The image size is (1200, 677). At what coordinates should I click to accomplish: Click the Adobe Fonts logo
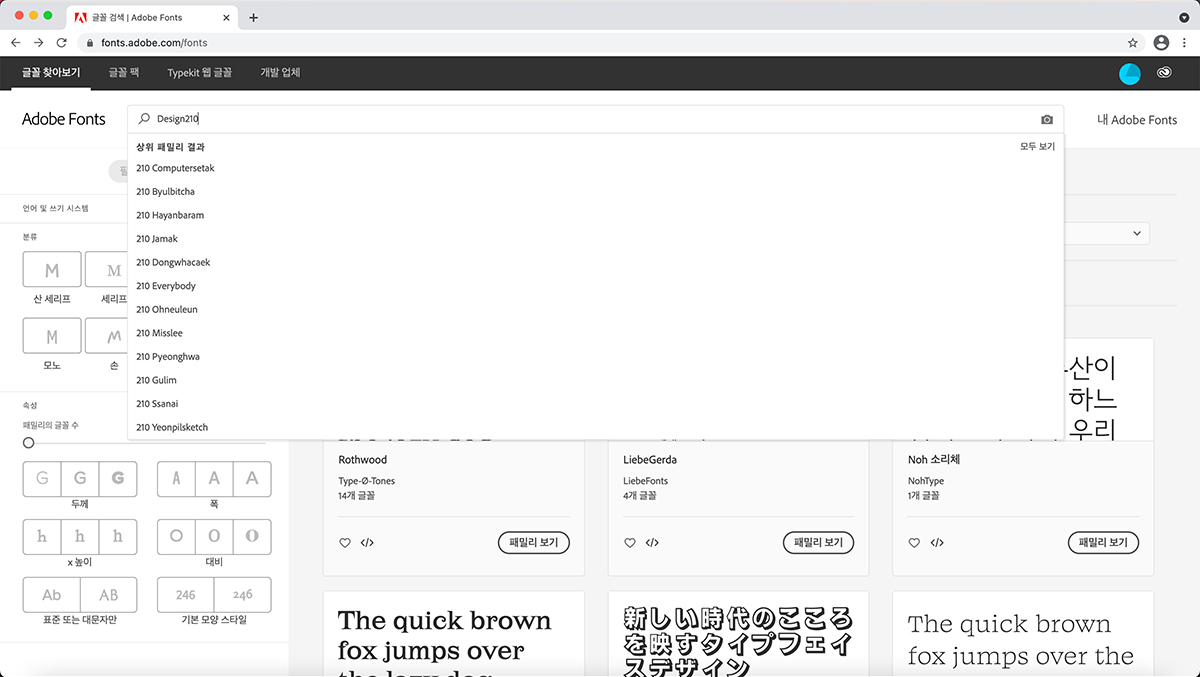[64, 119]
